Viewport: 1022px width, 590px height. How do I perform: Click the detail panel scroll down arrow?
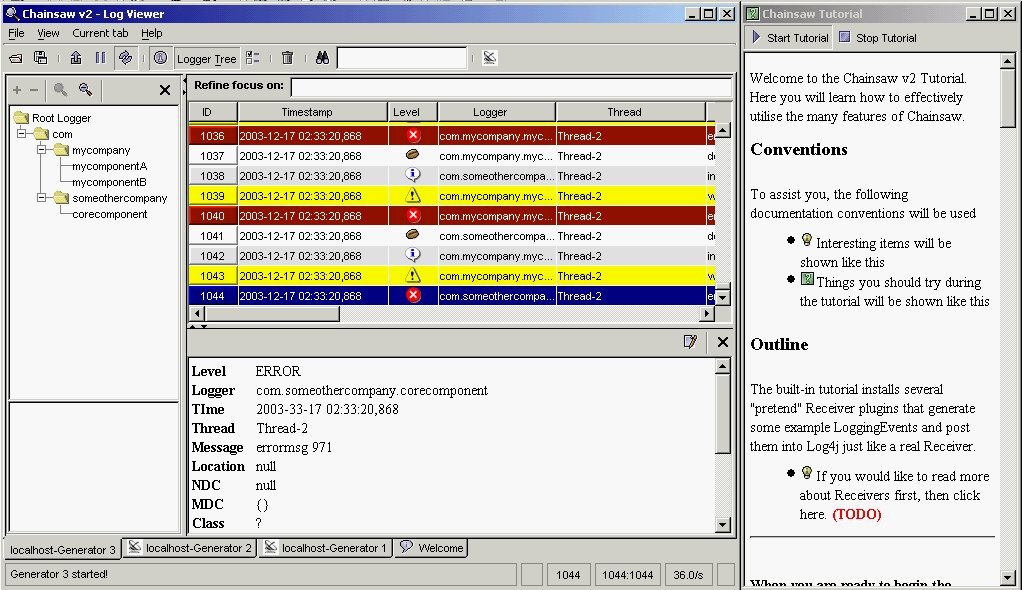tap(723, 524)
